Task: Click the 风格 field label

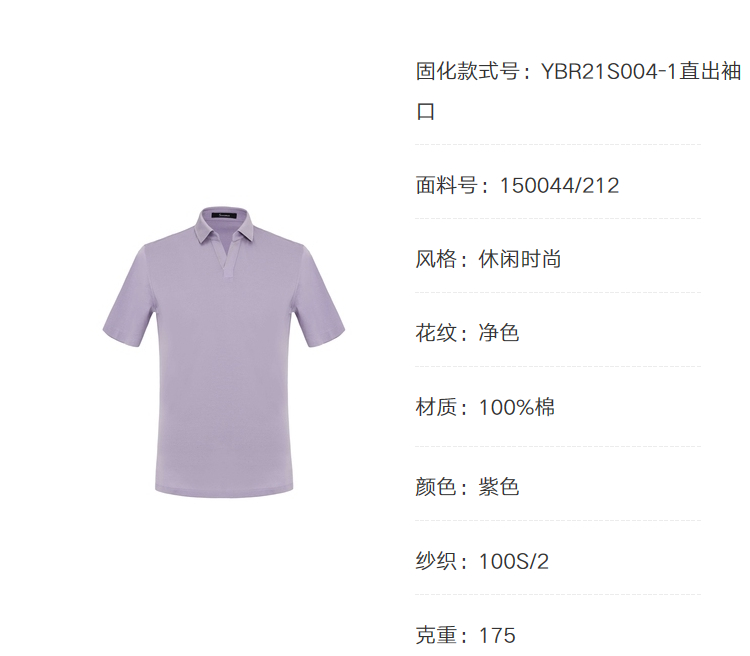Action: pyautogui.click(x=436, y=259)
